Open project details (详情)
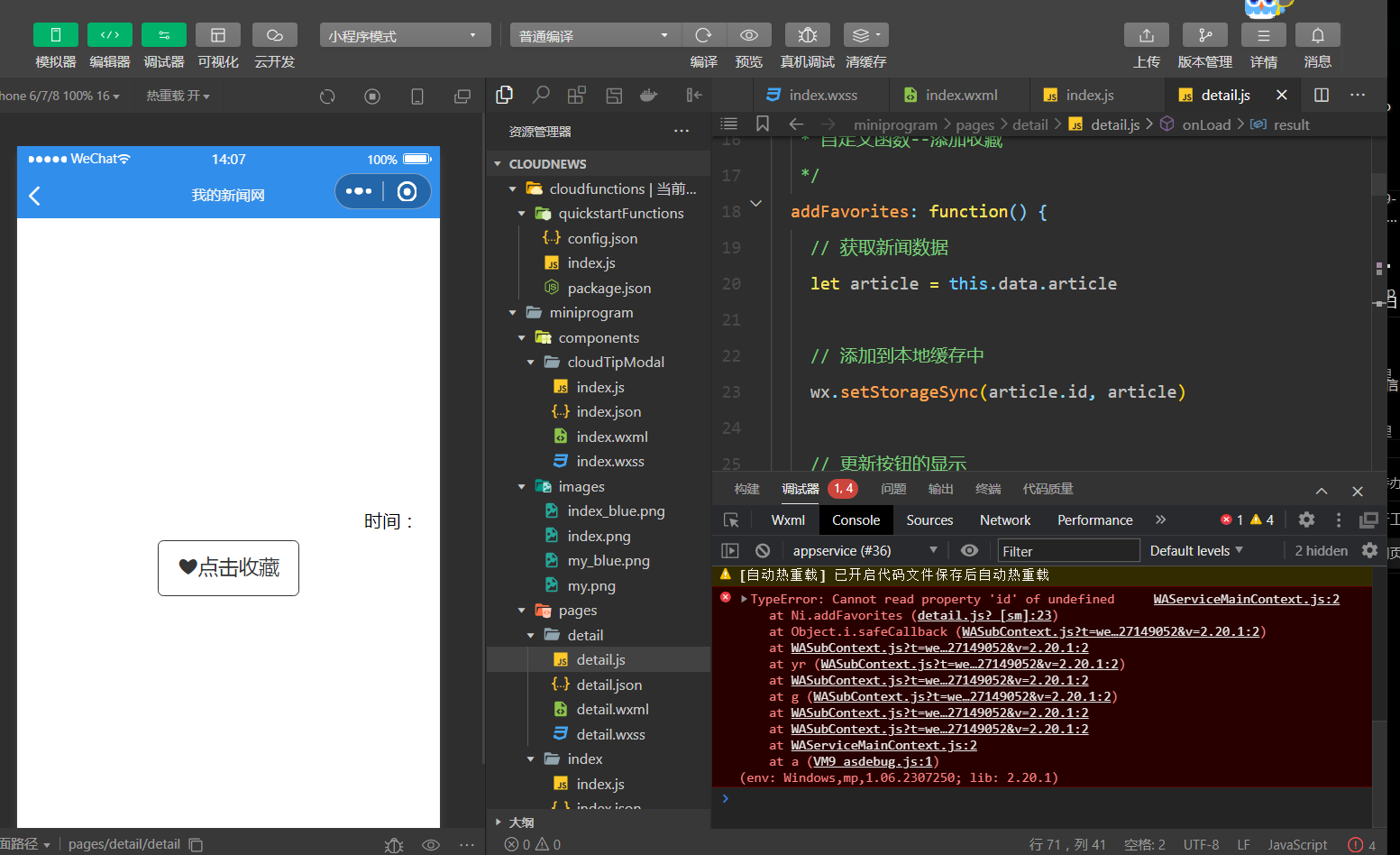 (x=1264, y=35)
